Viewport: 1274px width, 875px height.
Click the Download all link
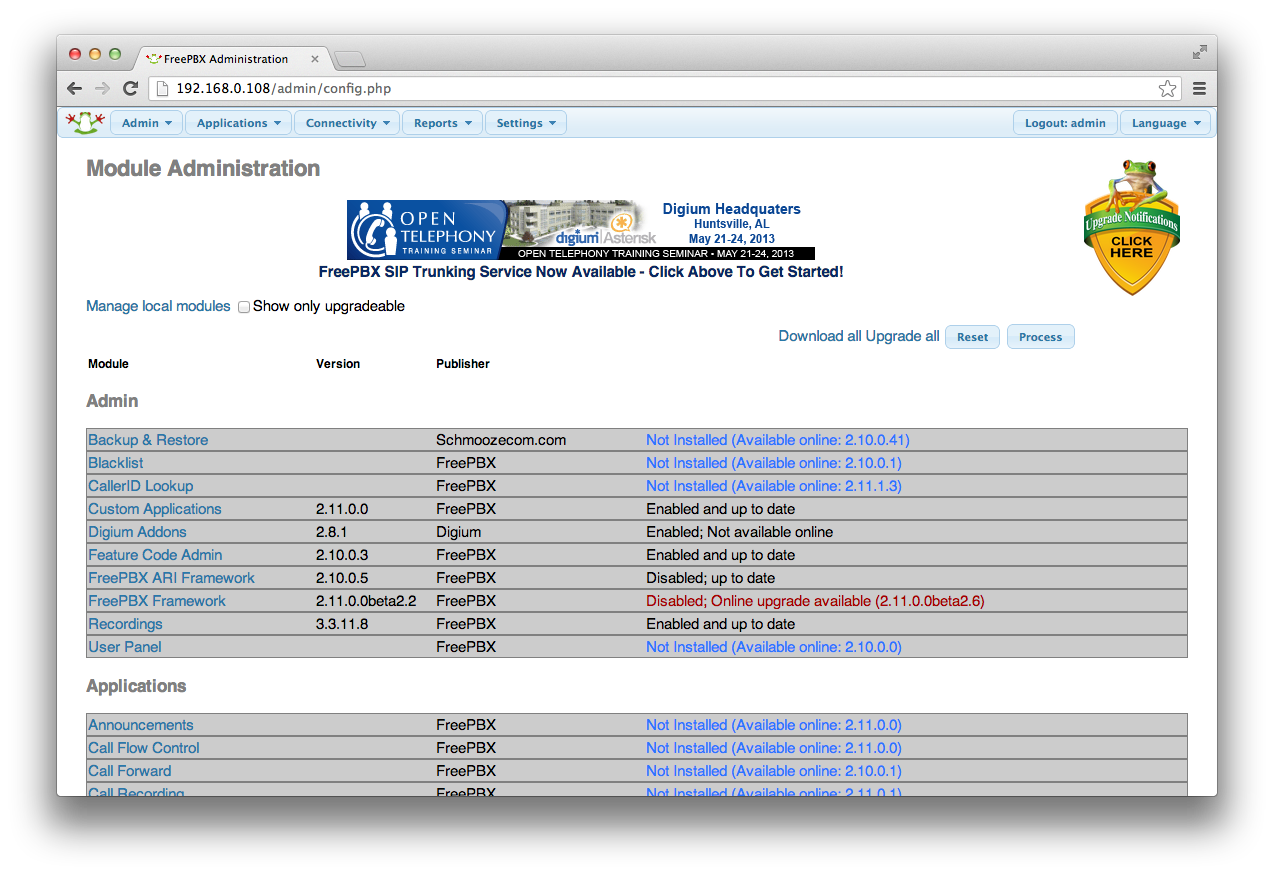point(820,336)
